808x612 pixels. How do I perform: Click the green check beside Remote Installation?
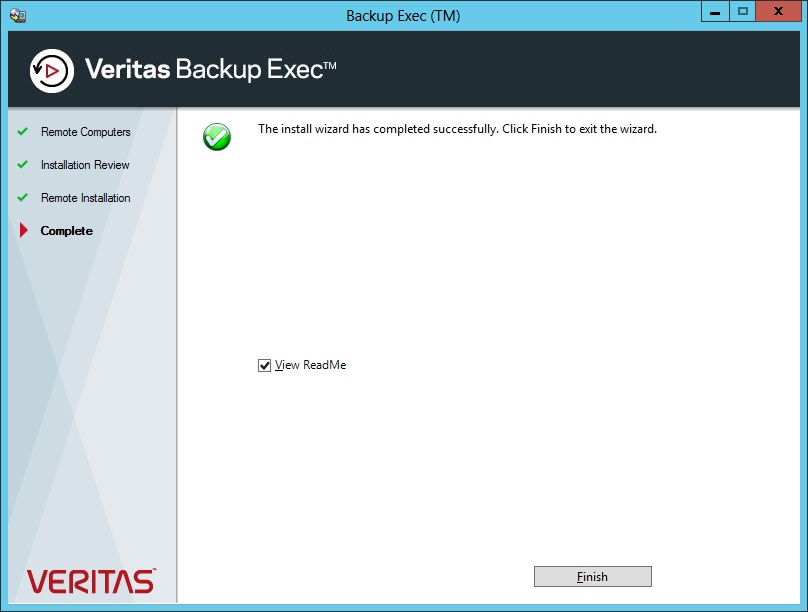pos(22,197)
